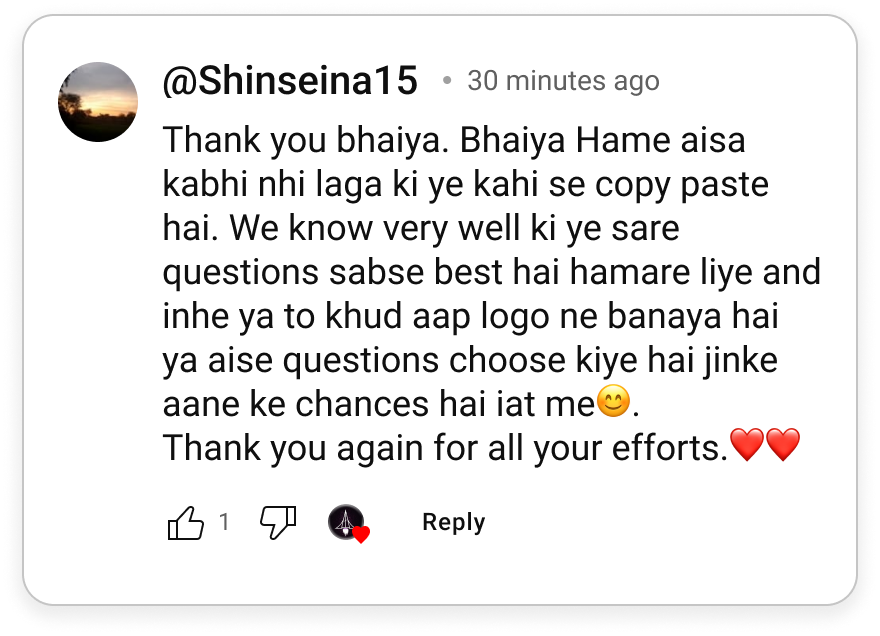Click the "Thank you again for all your efforts" line

443,448
